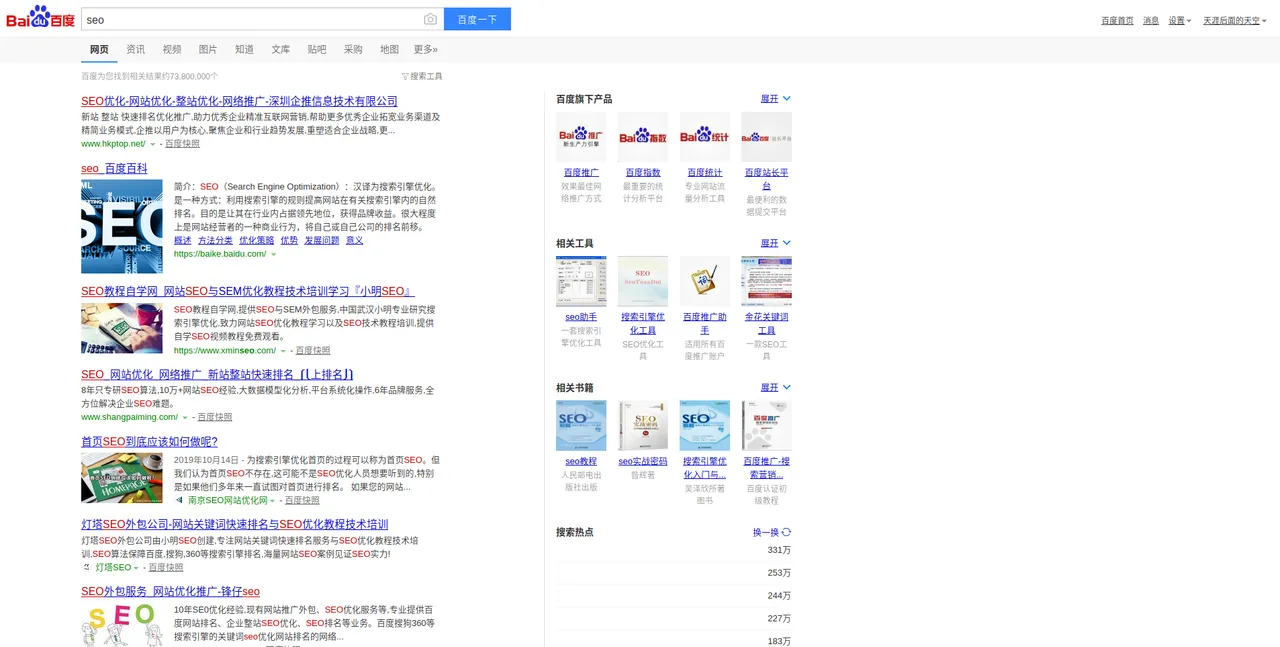
Task: Switch to the 视频 tab
Action: pyautogui.click(x=172, y=49)
